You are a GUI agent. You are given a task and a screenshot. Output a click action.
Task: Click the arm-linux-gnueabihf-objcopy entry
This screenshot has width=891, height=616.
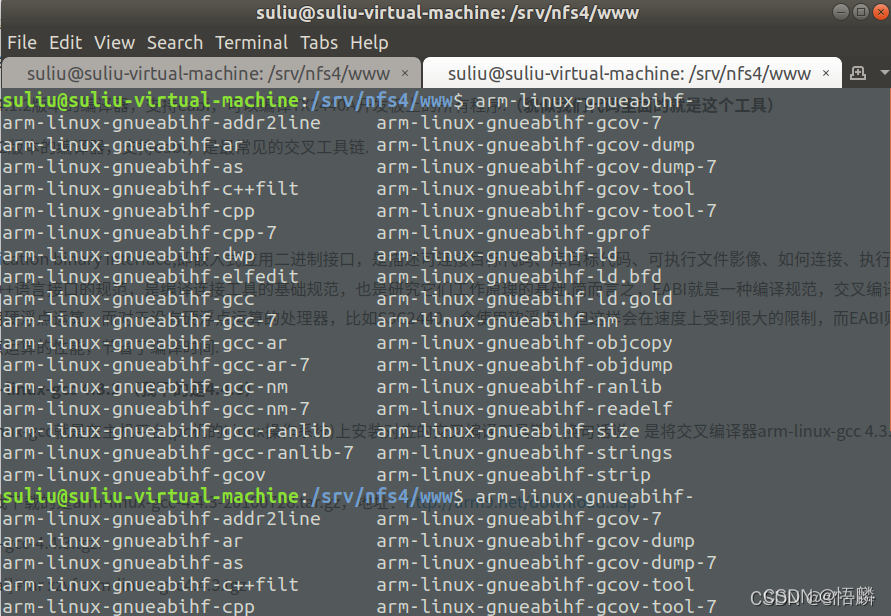524,343
